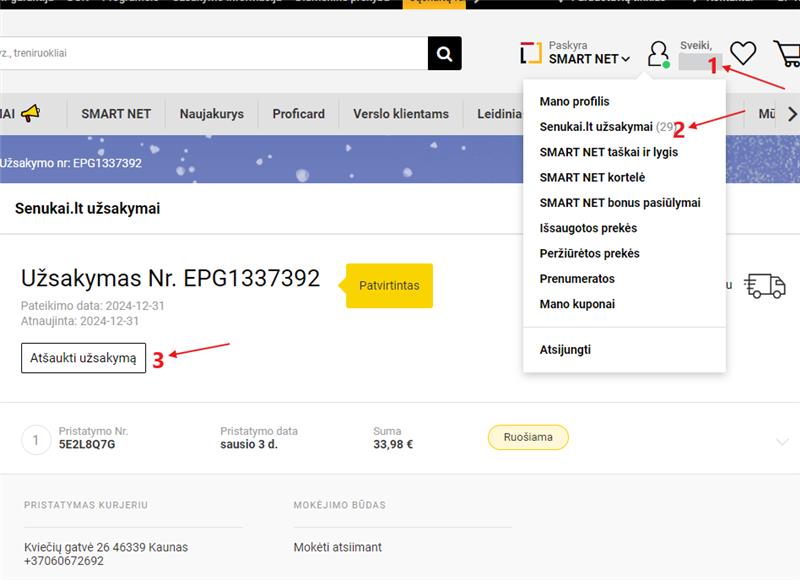Click the user account profile icon
This screenshot has width=800, height=580.
tap(659, 54)
